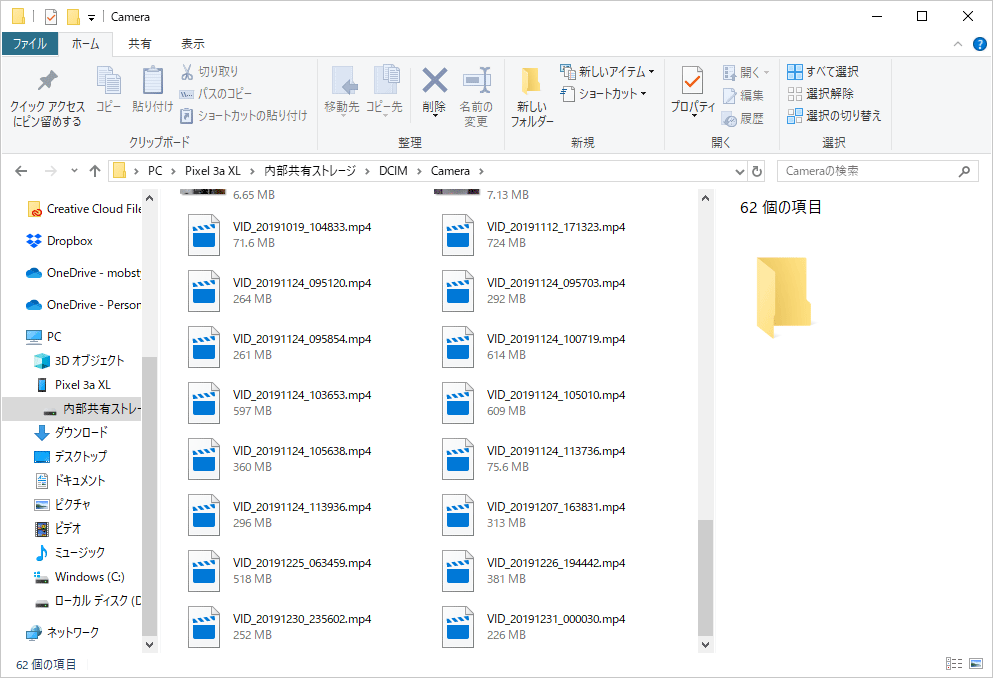Image resolution: width=993 pixels, height=678 pixels.
Task: Click the up-arrow parent folder button
Action: [95, 171]
